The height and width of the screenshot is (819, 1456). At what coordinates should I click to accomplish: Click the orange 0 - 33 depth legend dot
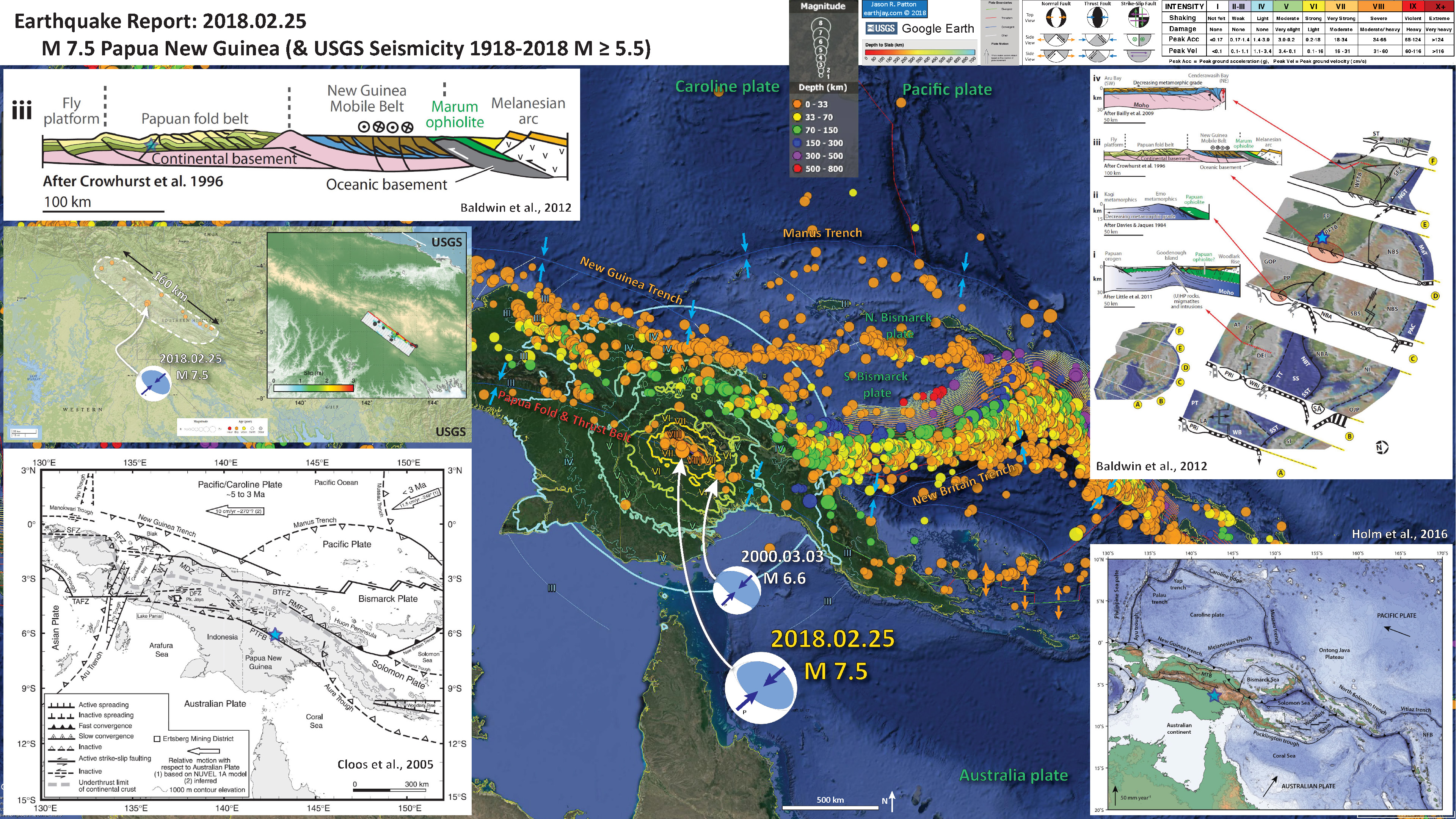coord(797,105)
